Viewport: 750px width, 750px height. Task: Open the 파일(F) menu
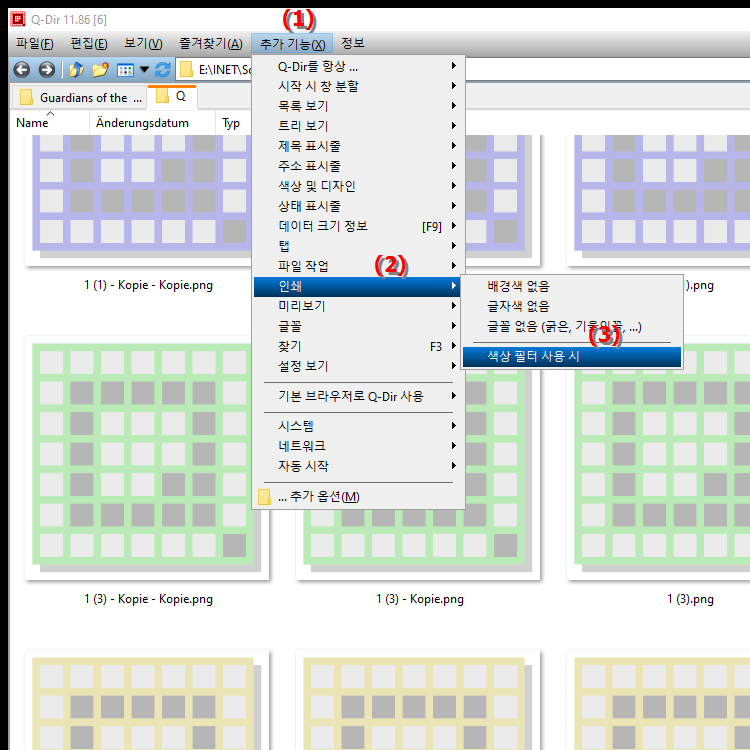tap(34, 44)
